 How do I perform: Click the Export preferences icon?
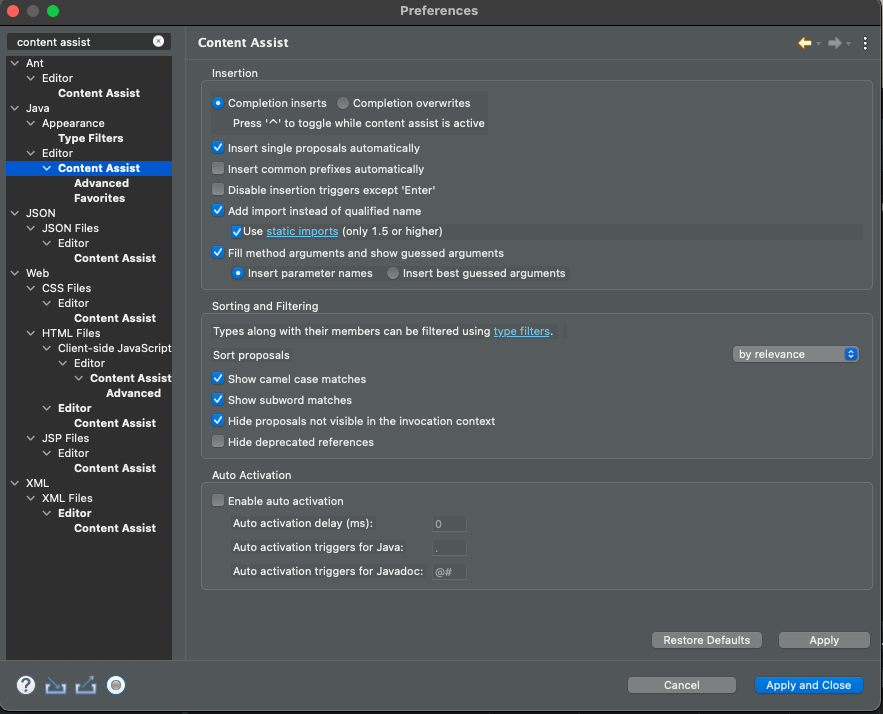point(86,685)
